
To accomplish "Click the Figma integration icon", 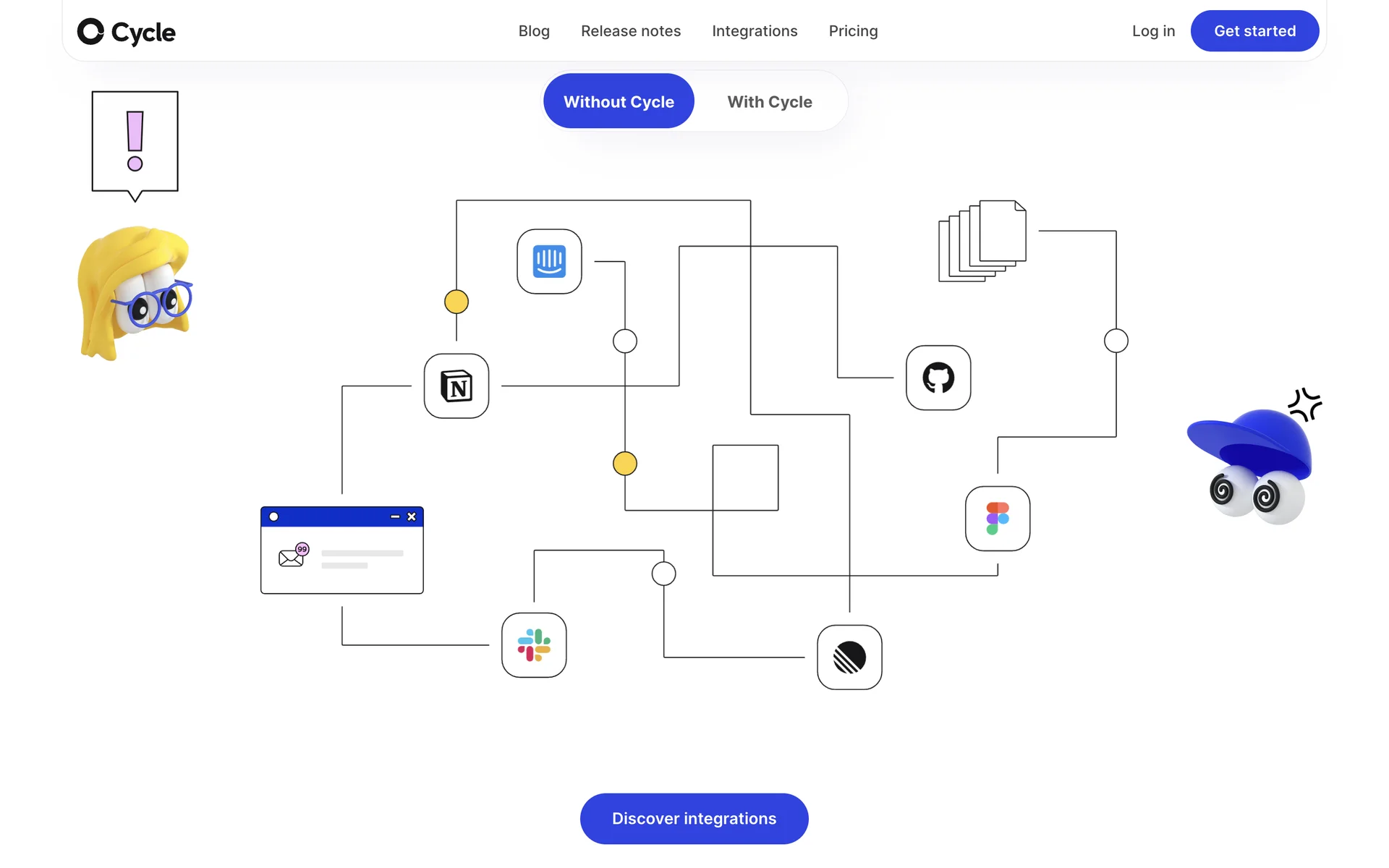I will 998,519.
